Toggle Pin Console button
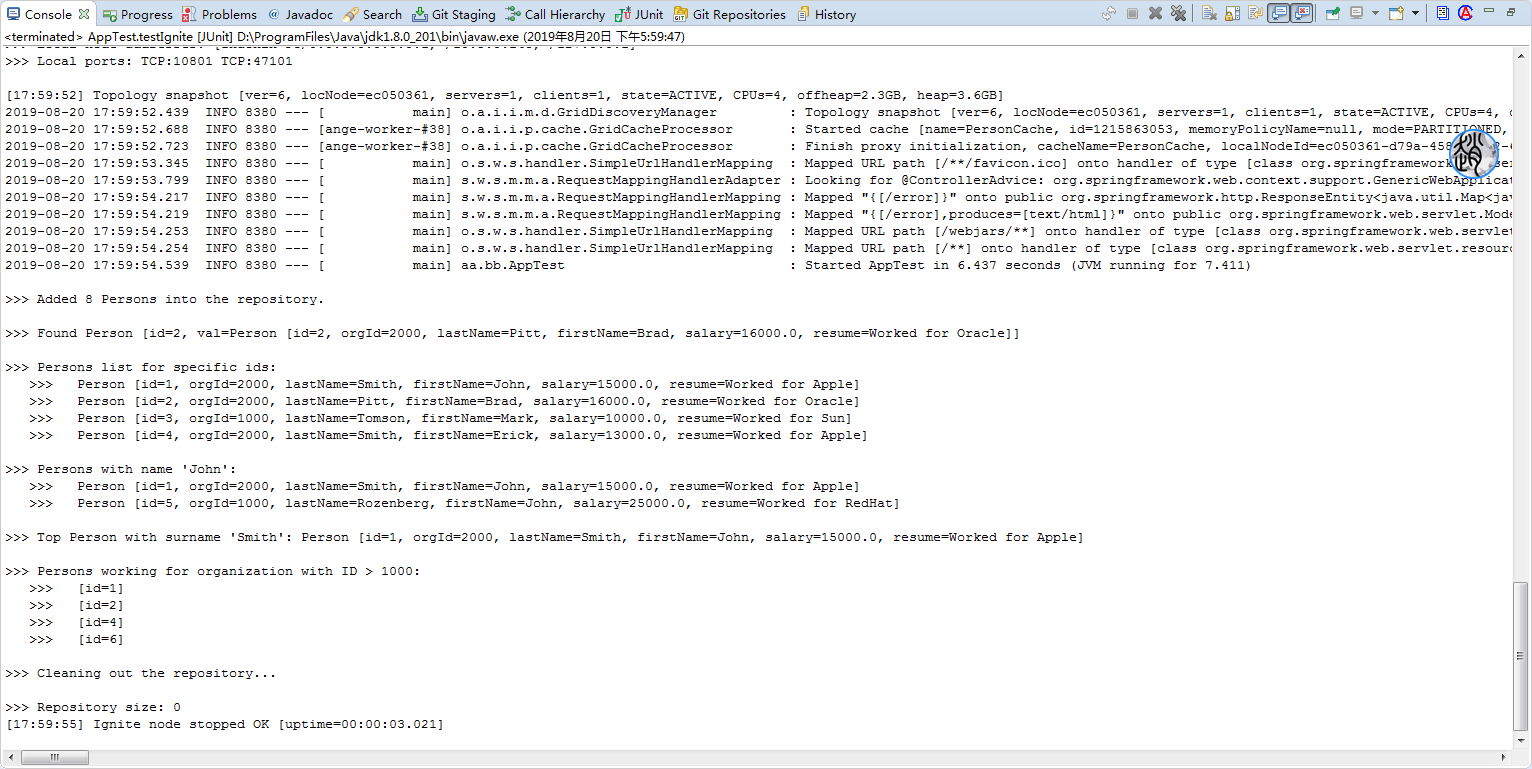 1333,14
